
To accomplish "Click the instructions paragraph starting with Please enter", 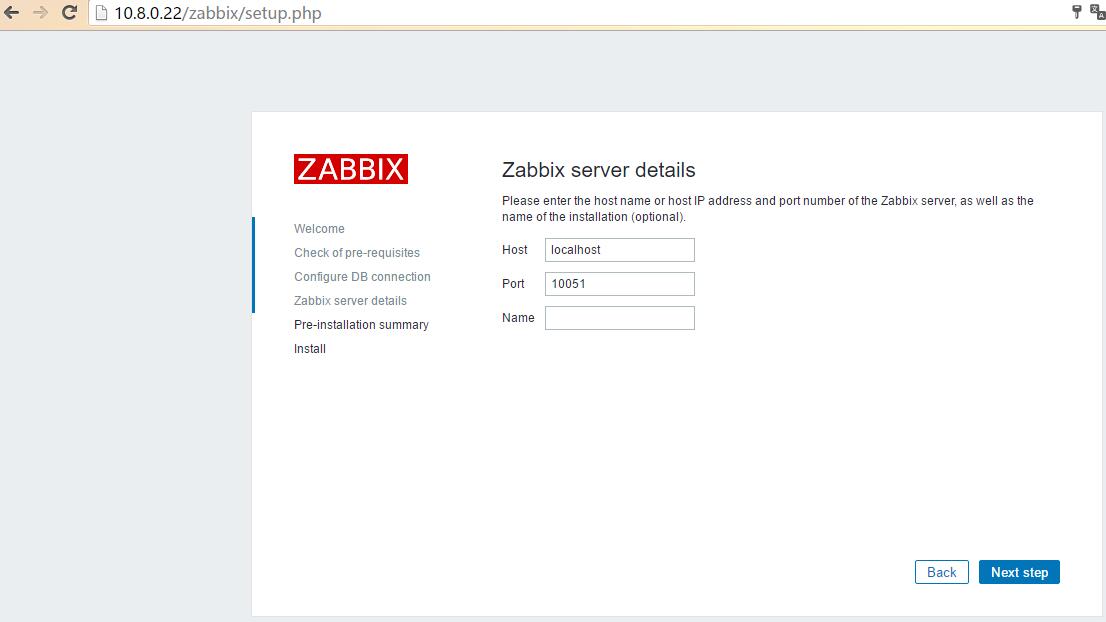I will point(767,209).
